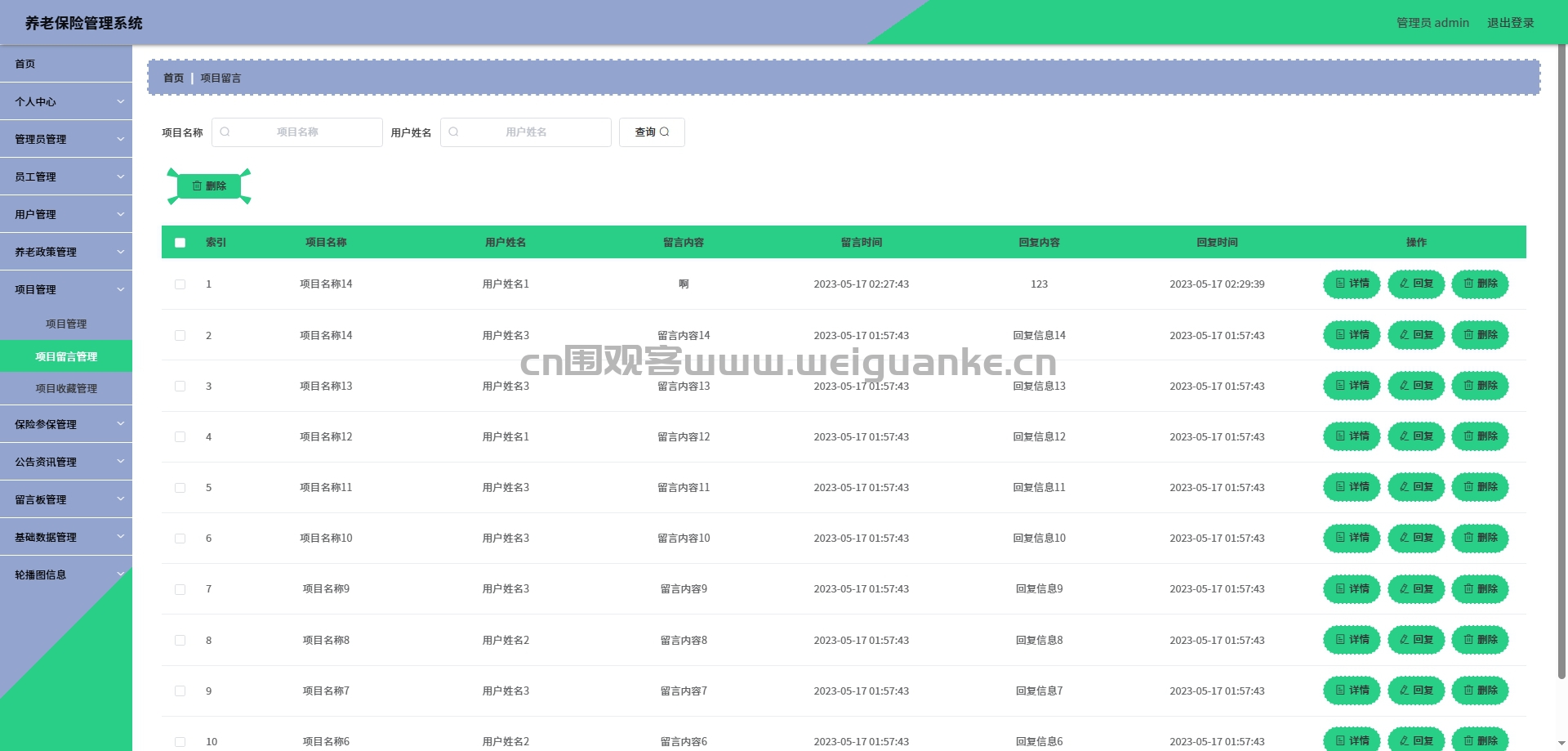Open 详情 for 留言内容13 row
This screenshot has height=751, width=1568.
coord(1352,386)
